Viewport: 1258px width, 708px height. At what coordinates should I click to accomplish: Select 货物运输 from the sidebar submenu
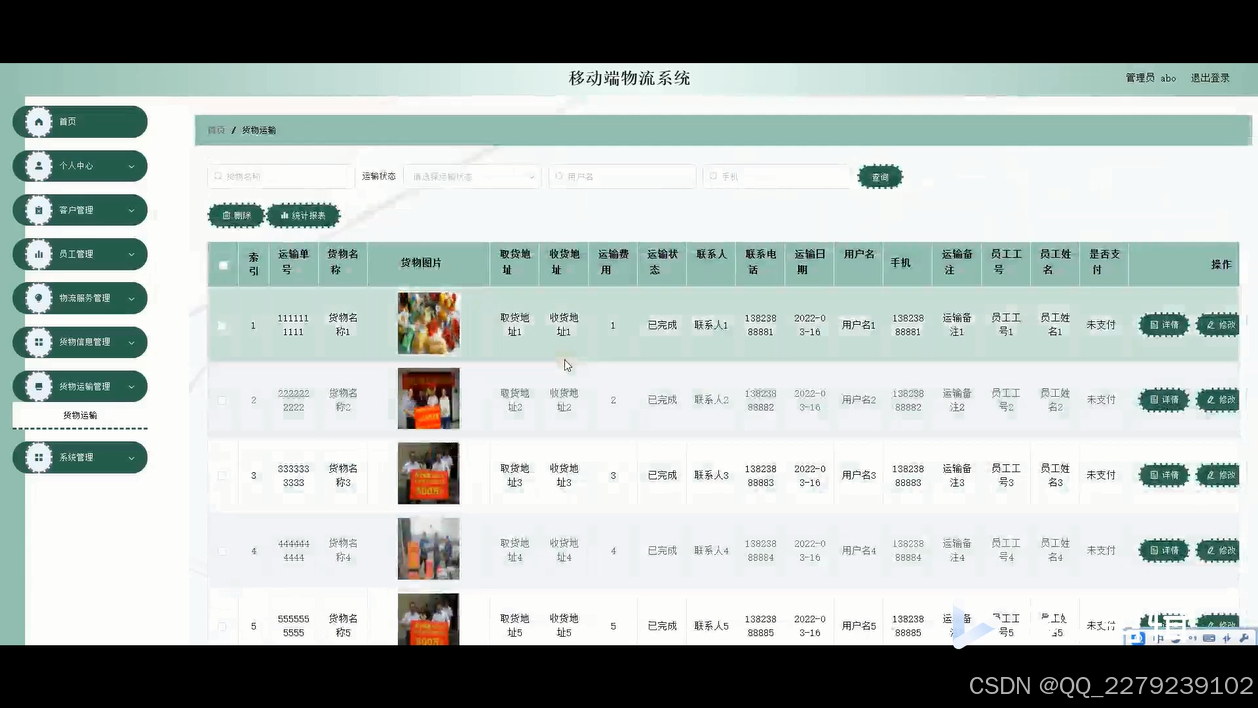pyautogui.click(x=80, y=415)
